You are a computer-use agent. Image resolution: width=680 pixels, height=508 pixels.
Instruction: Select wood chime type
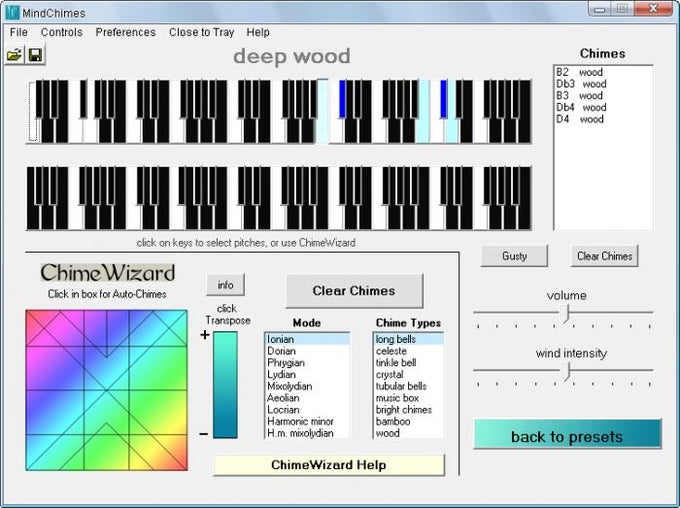click(x=408, y=433)
